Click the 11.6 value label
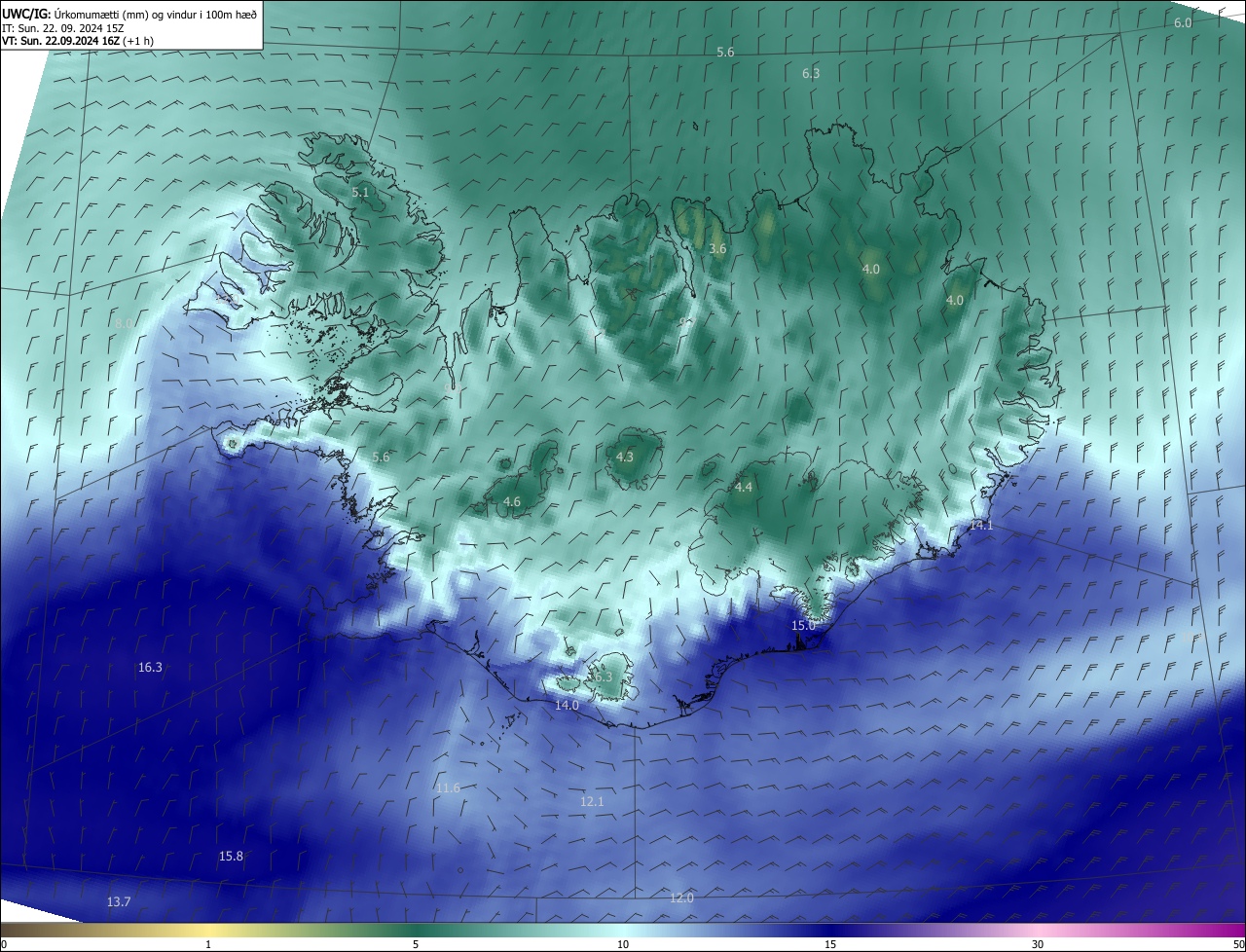 click(448, 788)
